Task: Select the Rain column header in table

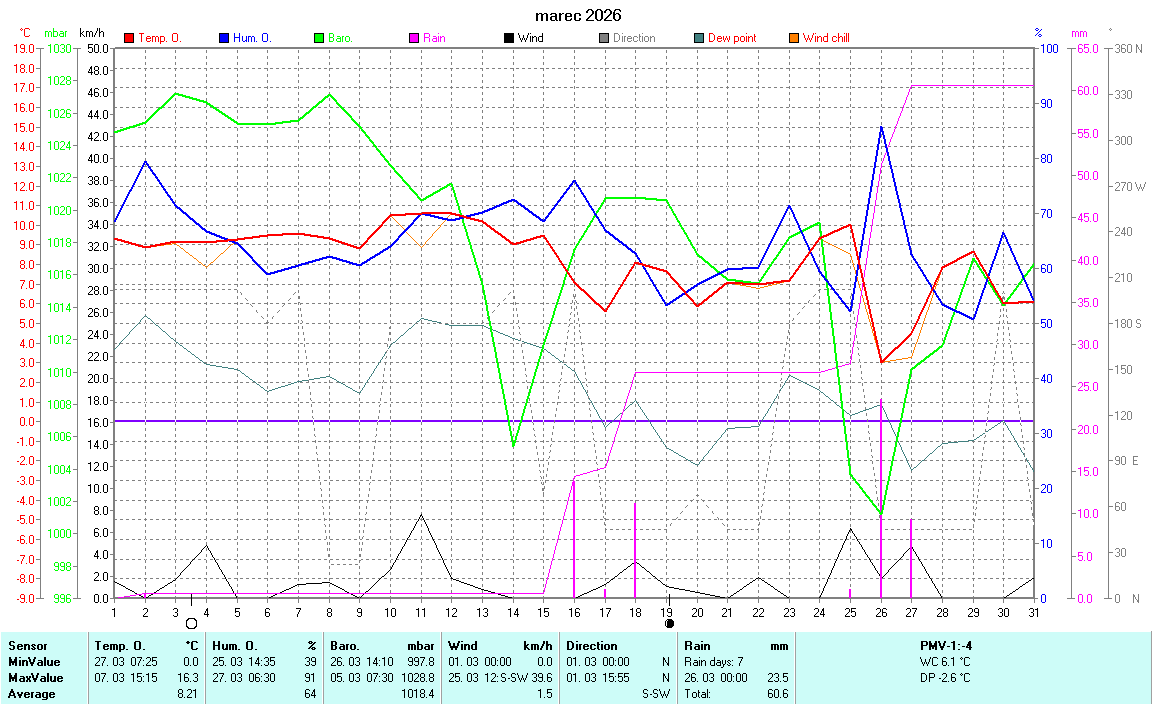Action: tap(699, 646)
